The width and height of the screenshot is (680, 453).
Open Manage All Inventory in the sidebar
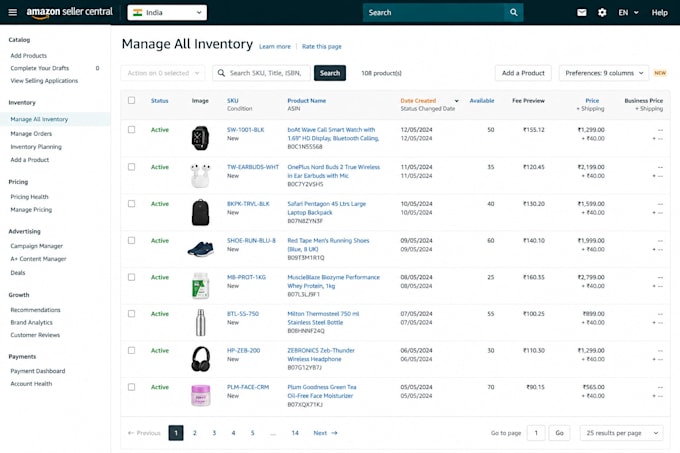[39, 119]
